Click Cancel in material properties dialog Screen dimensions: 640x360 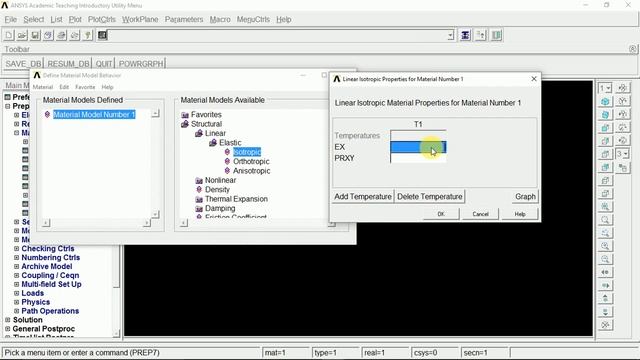point(480,214)
